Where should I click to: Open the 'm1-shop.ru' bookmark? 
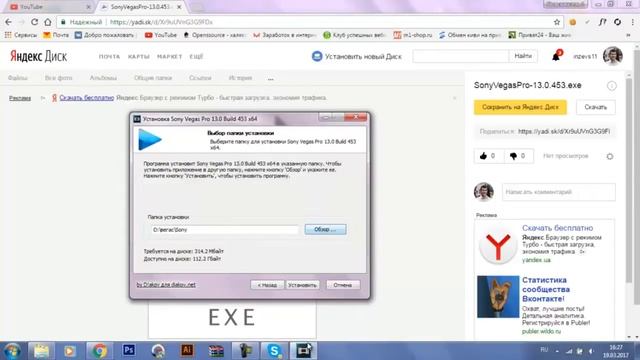coord(413,35)
